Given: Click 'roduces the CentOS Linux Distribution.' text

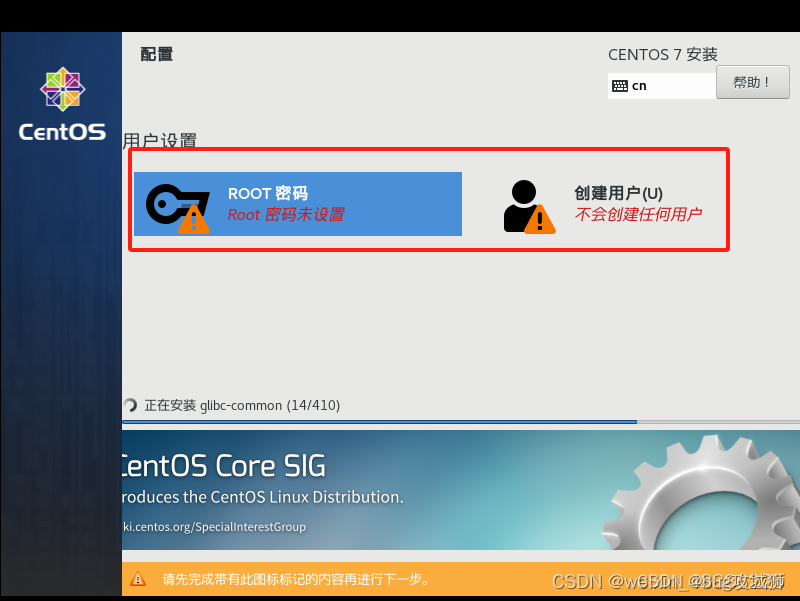Looking at the screenshot, I should (x=263, y=497).
